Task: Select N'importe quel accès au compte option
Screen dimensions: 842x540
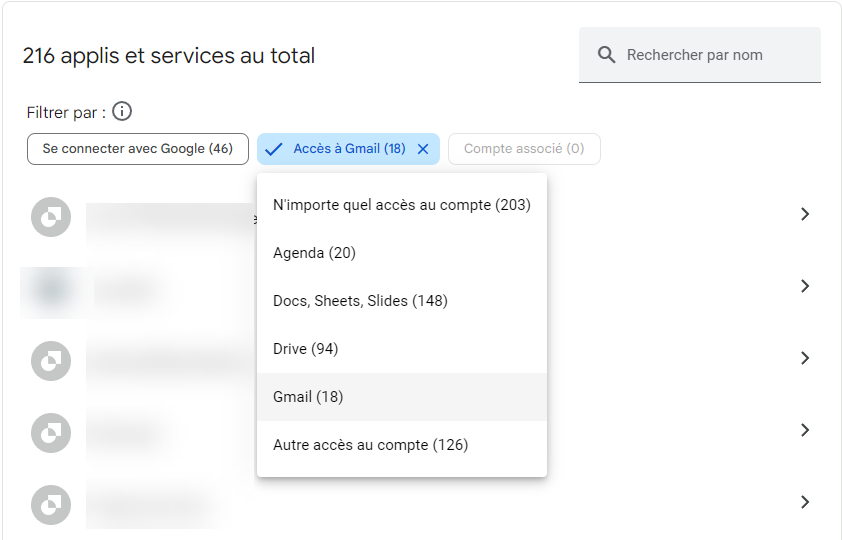Action: [x=401, y=205]
